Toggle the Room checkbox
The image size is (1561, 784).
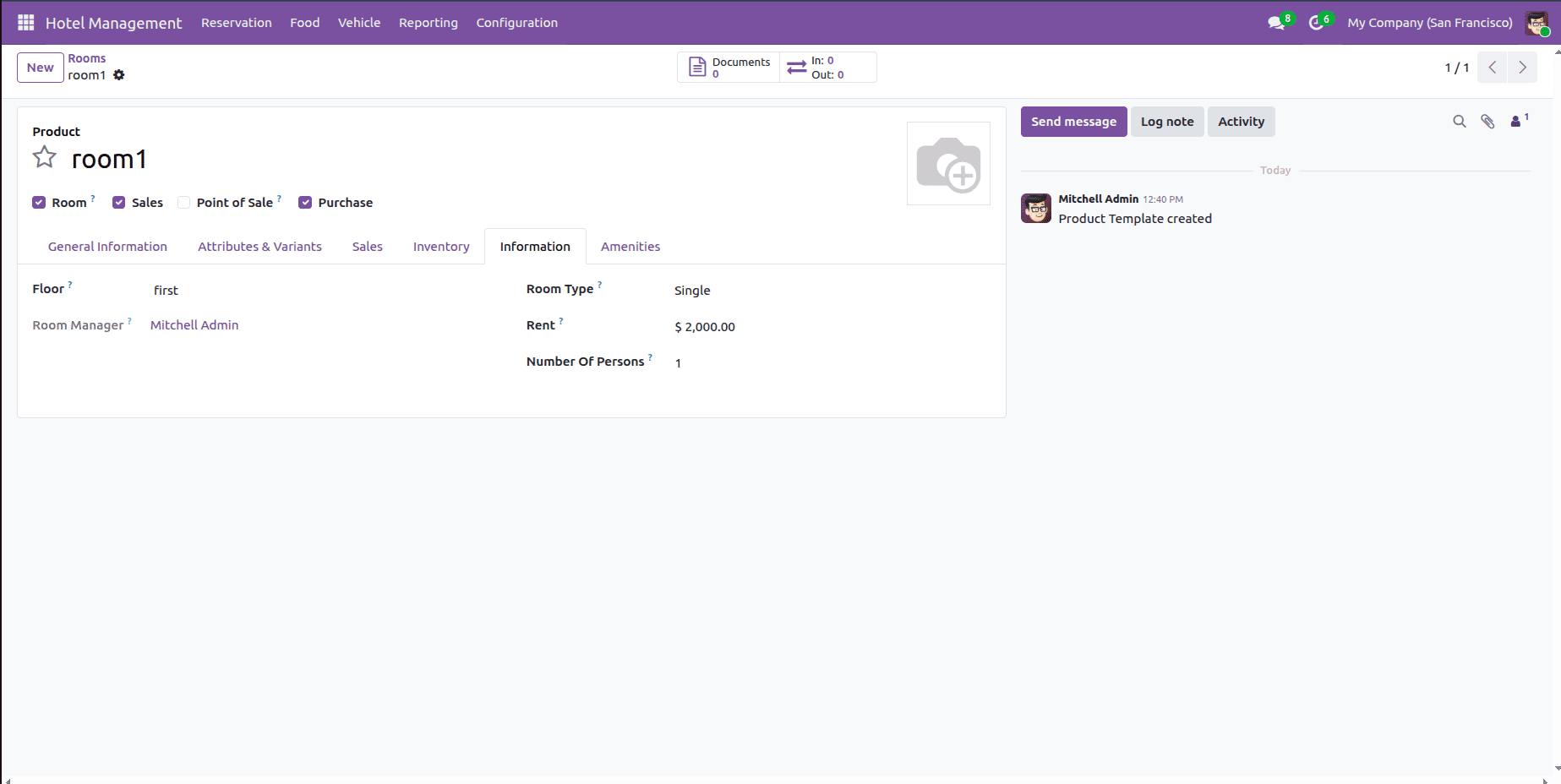pyautogui.click(x=39, y=203)
